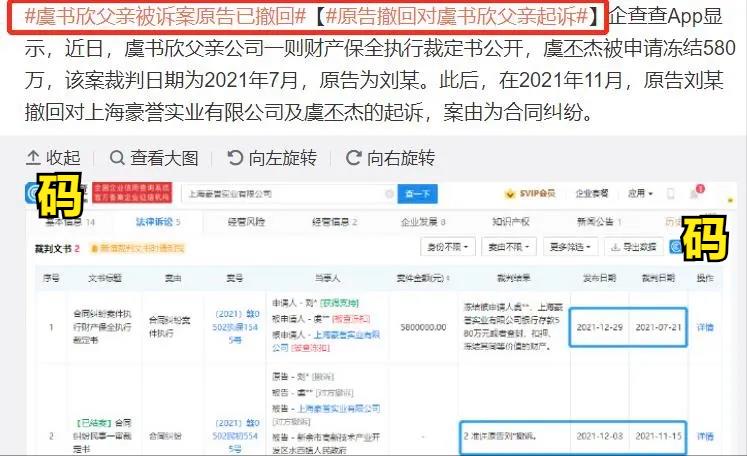
Task: Click the 导出数据 export button
Action: click(x=634, y=247)
